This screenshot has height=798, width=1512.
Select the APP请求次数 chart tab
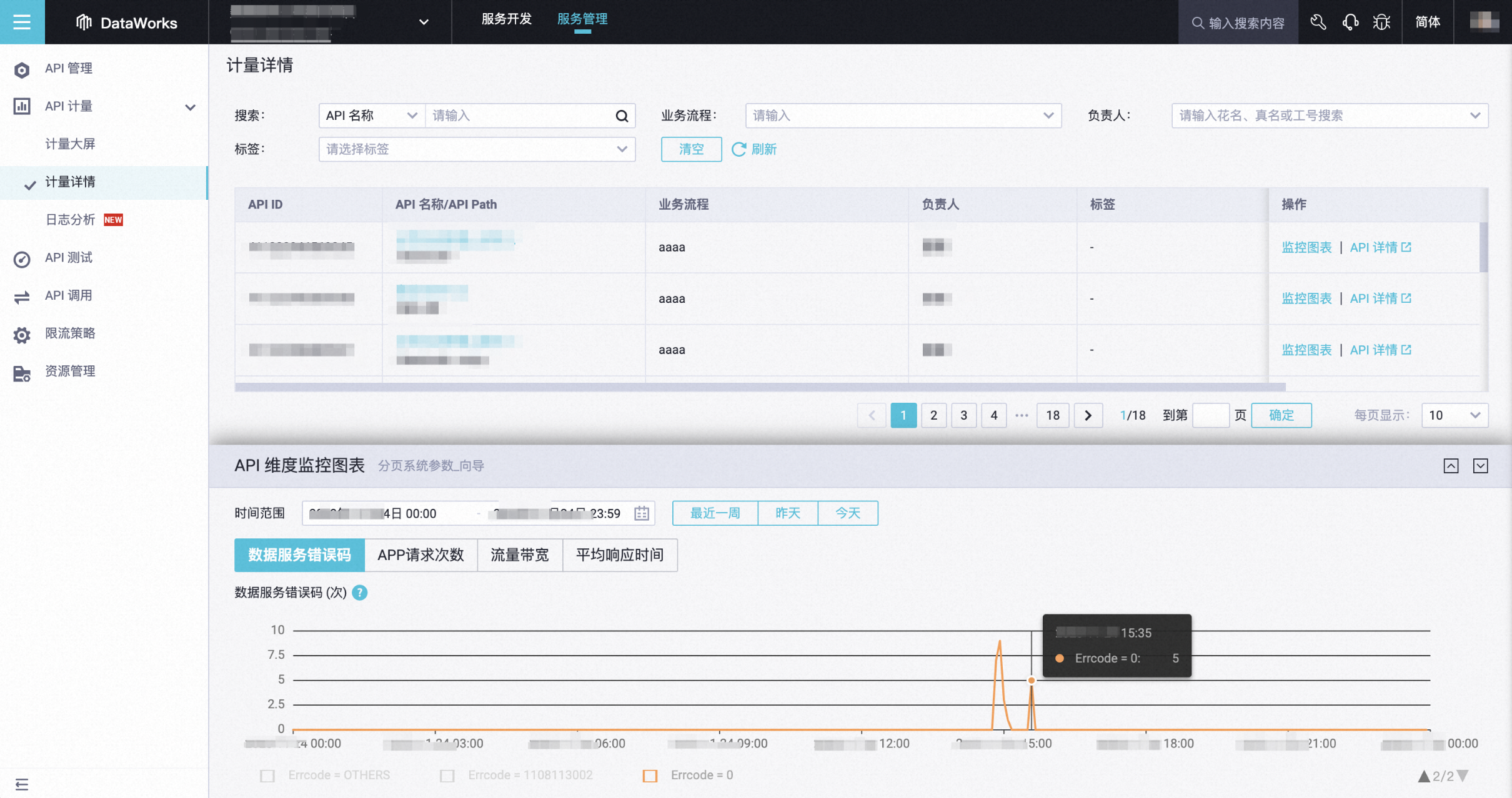tap(420, 555)
